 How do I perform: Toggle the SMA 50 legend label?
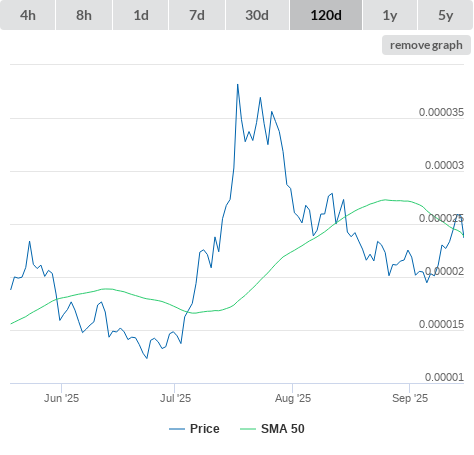pyautogui.click(x=283, y=429)
